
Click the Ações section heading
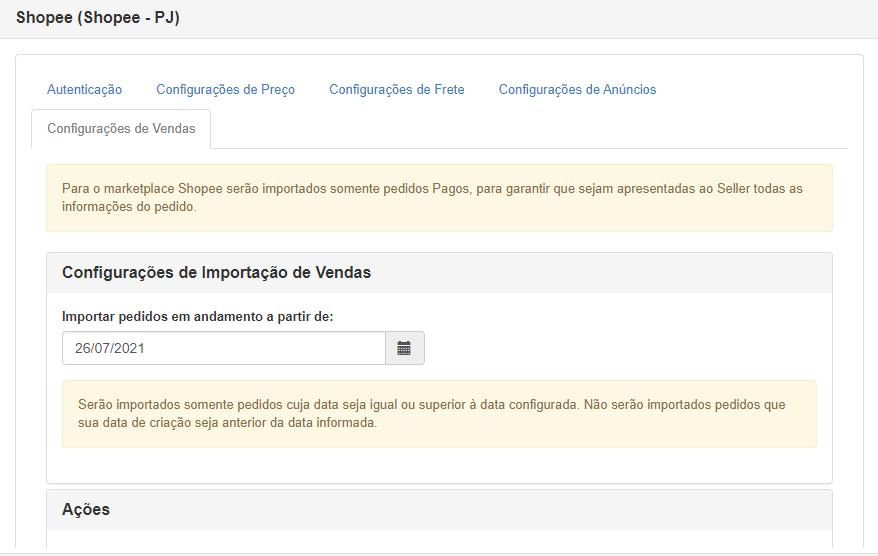point(86,510)
